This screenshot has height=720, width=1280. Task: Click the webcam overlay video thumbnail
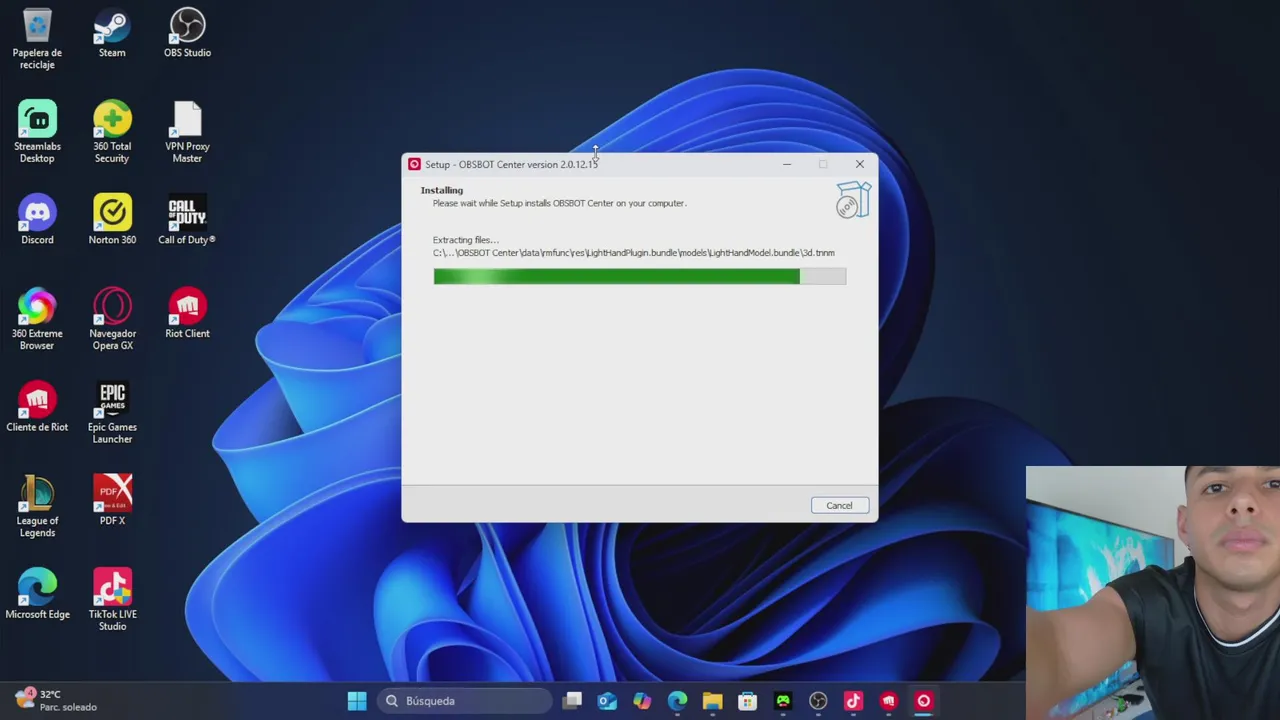point(1153,593)
